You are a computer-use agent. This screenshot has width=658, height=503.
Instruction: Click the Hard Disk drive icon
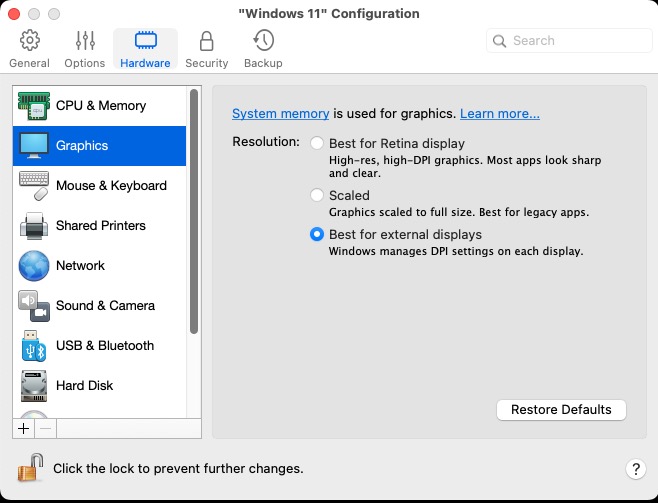coord(34,386)
